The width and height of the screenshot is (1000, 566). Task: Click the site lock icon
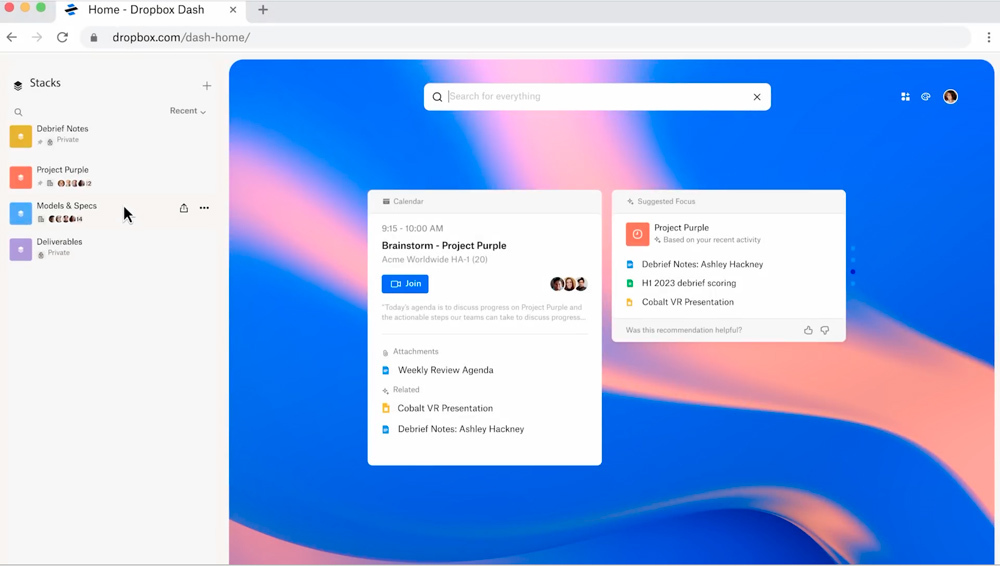[x=94, y=38]
